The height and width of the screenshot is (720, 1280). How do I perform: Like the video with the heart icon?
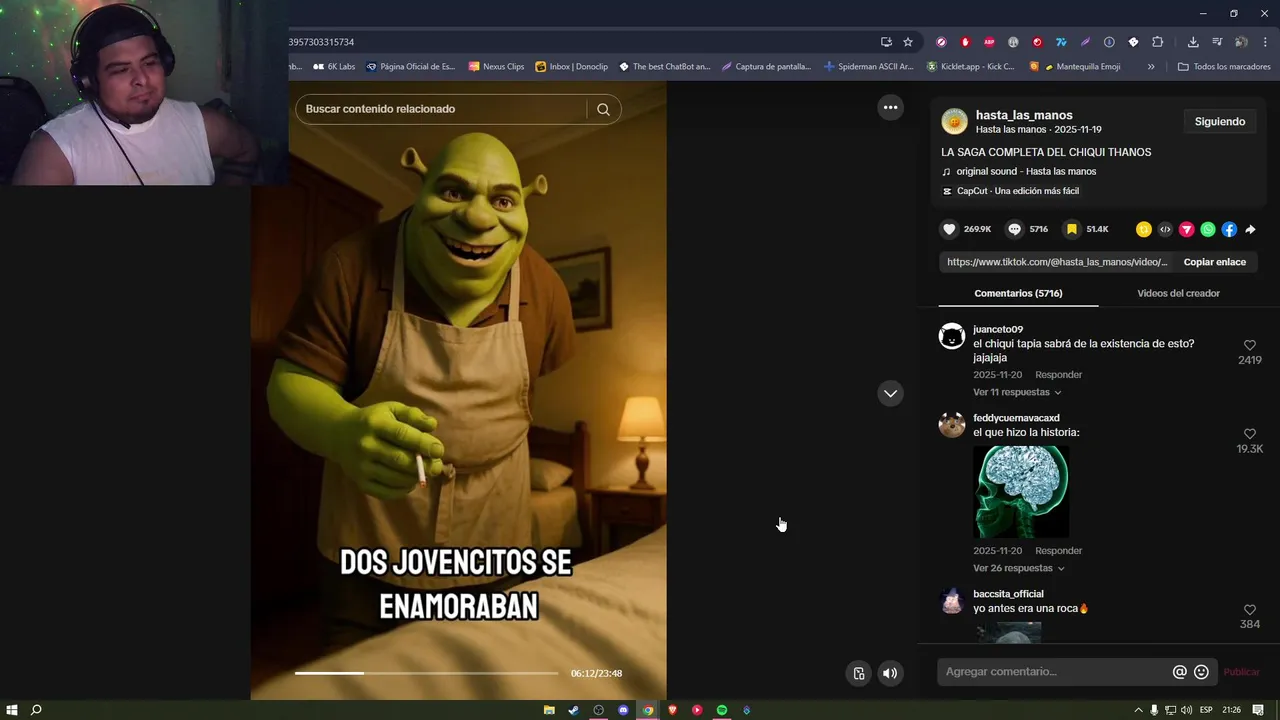coord(949,229)
